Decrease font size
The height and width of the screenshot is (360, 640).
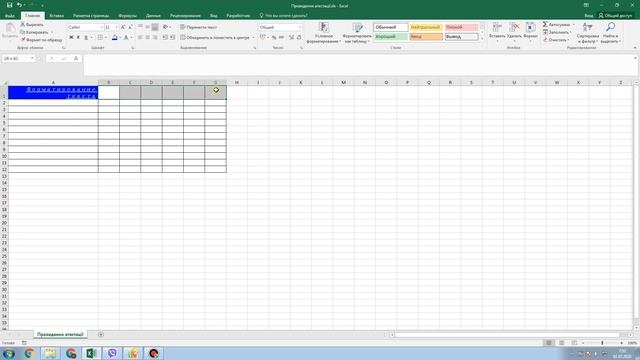coord(130,27)
